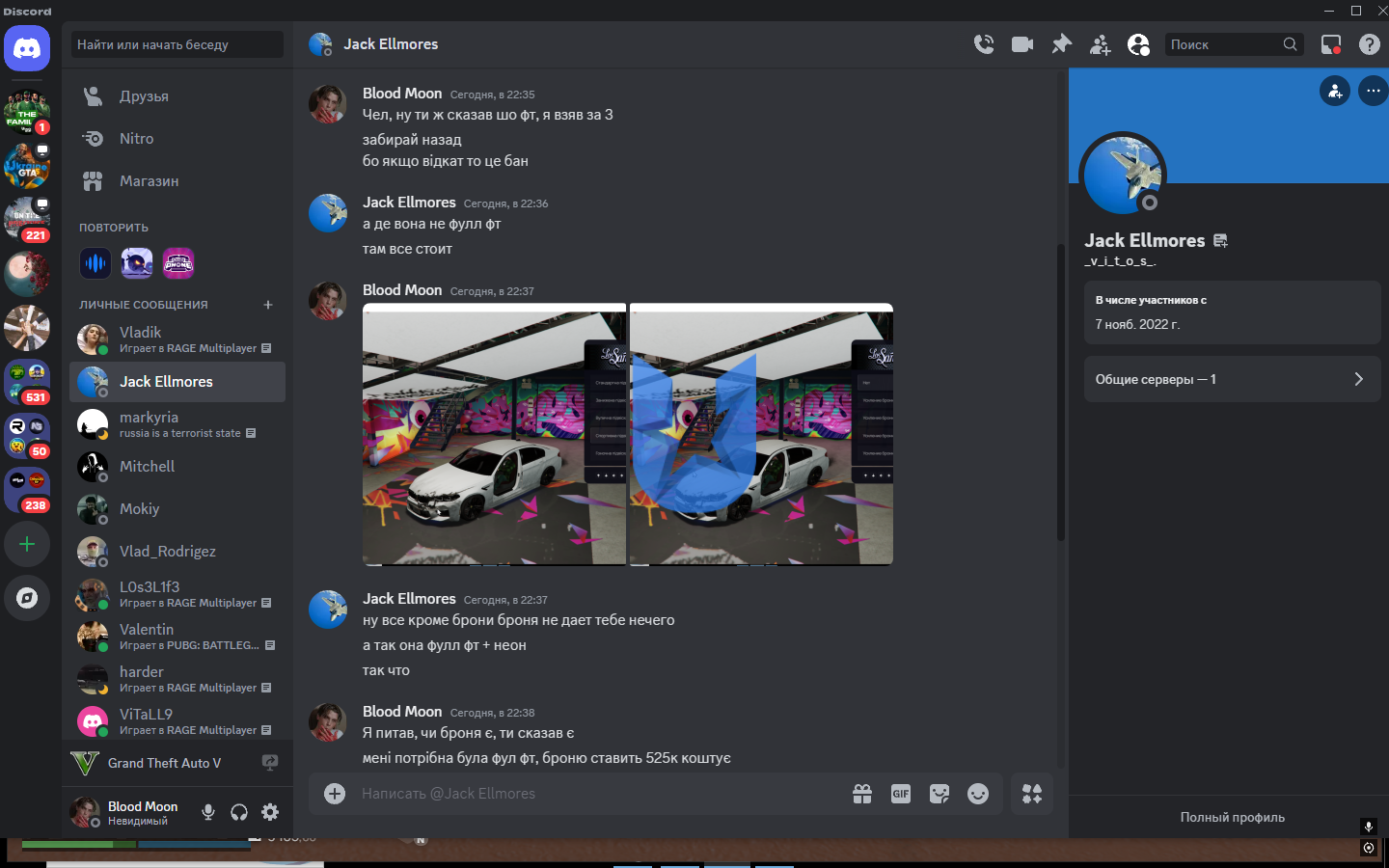Open the dark red server avatar icon
Viewport: 1389px width, 868px height.
coord(27,274)
